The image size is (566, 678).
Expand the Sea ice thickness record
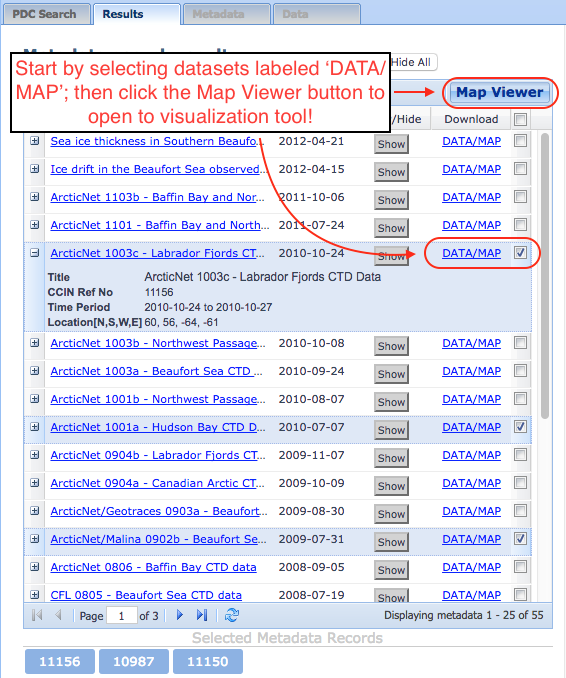pos(35,141)
